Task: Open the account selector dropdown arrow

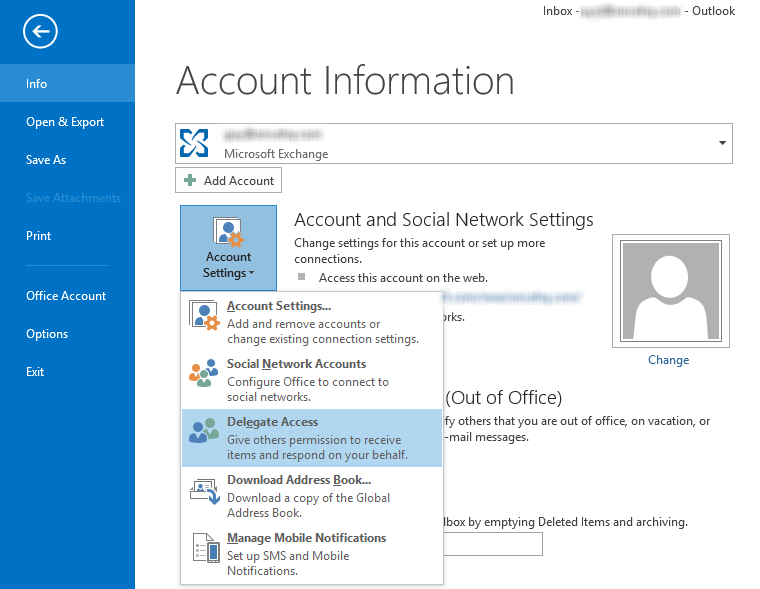Action: [x=722, y=143]
